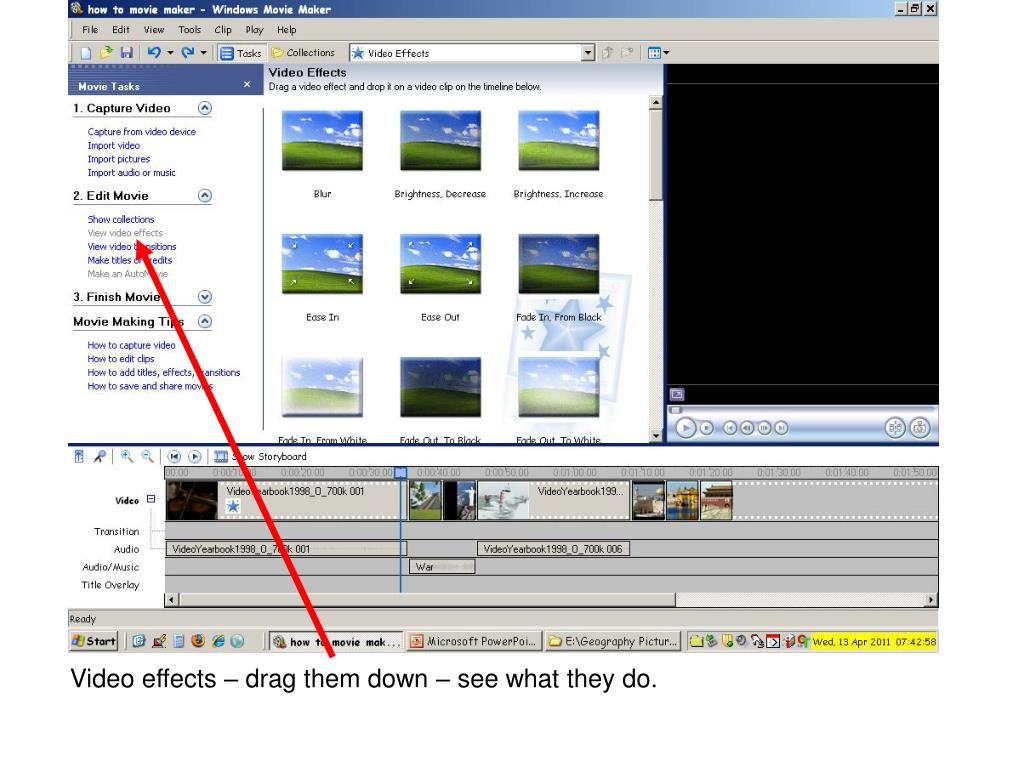This screenshot has height=768, width=1024.
Task: Open the View menu
Action: [154, 29]
